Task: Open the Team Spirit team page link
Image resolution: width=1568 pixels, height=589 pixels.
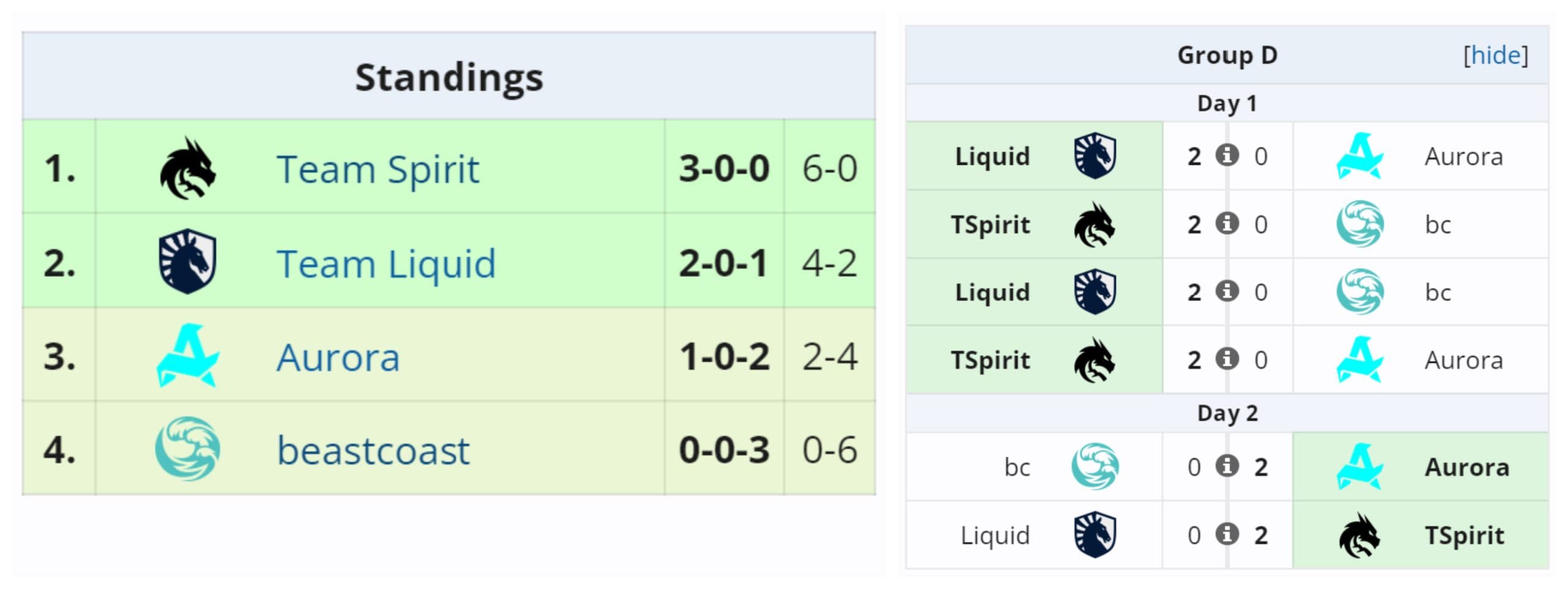Action: click(x=377, y=169)
